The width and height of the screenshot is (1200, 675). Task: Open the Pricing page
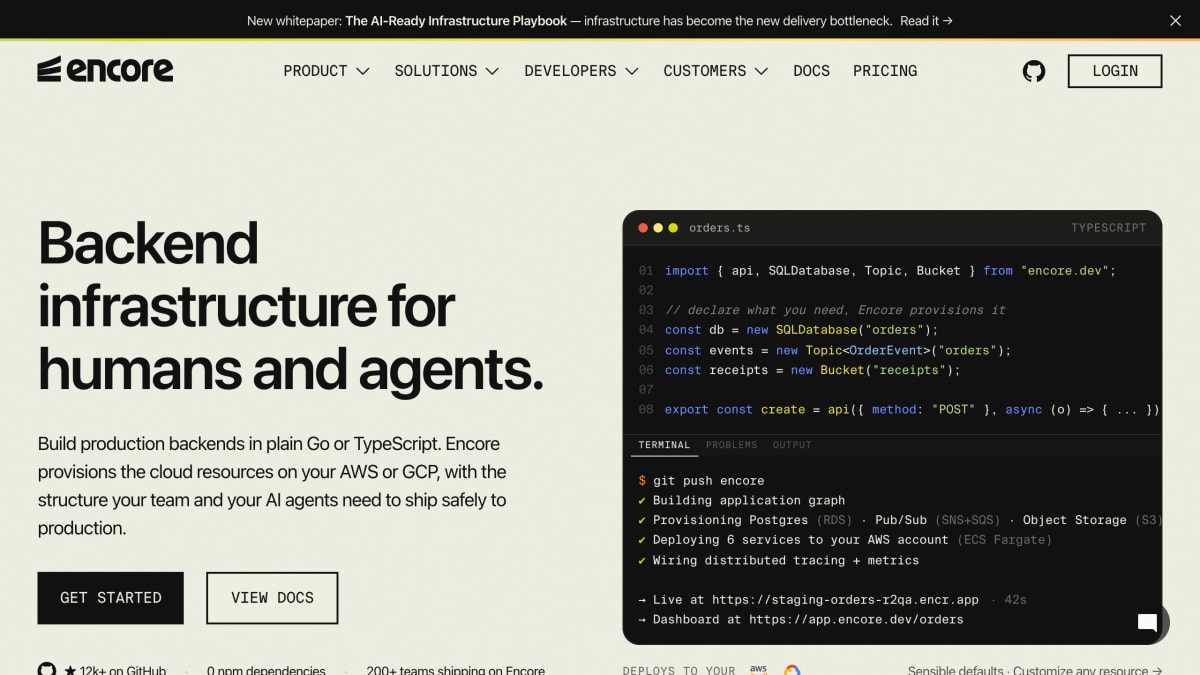(x=885, y=71)
